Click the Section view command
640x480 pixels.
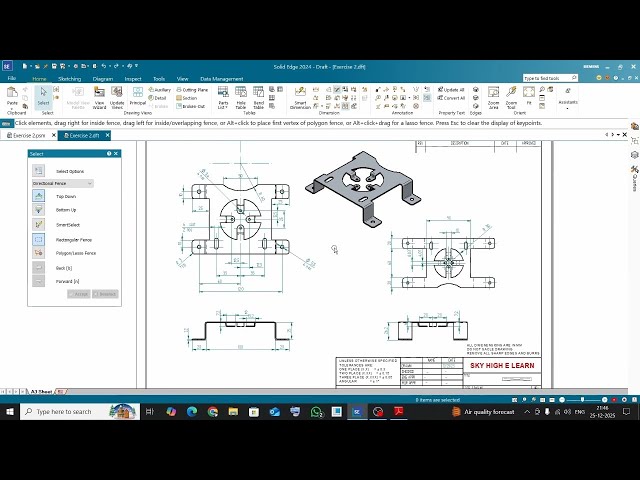tap(187, 98)
